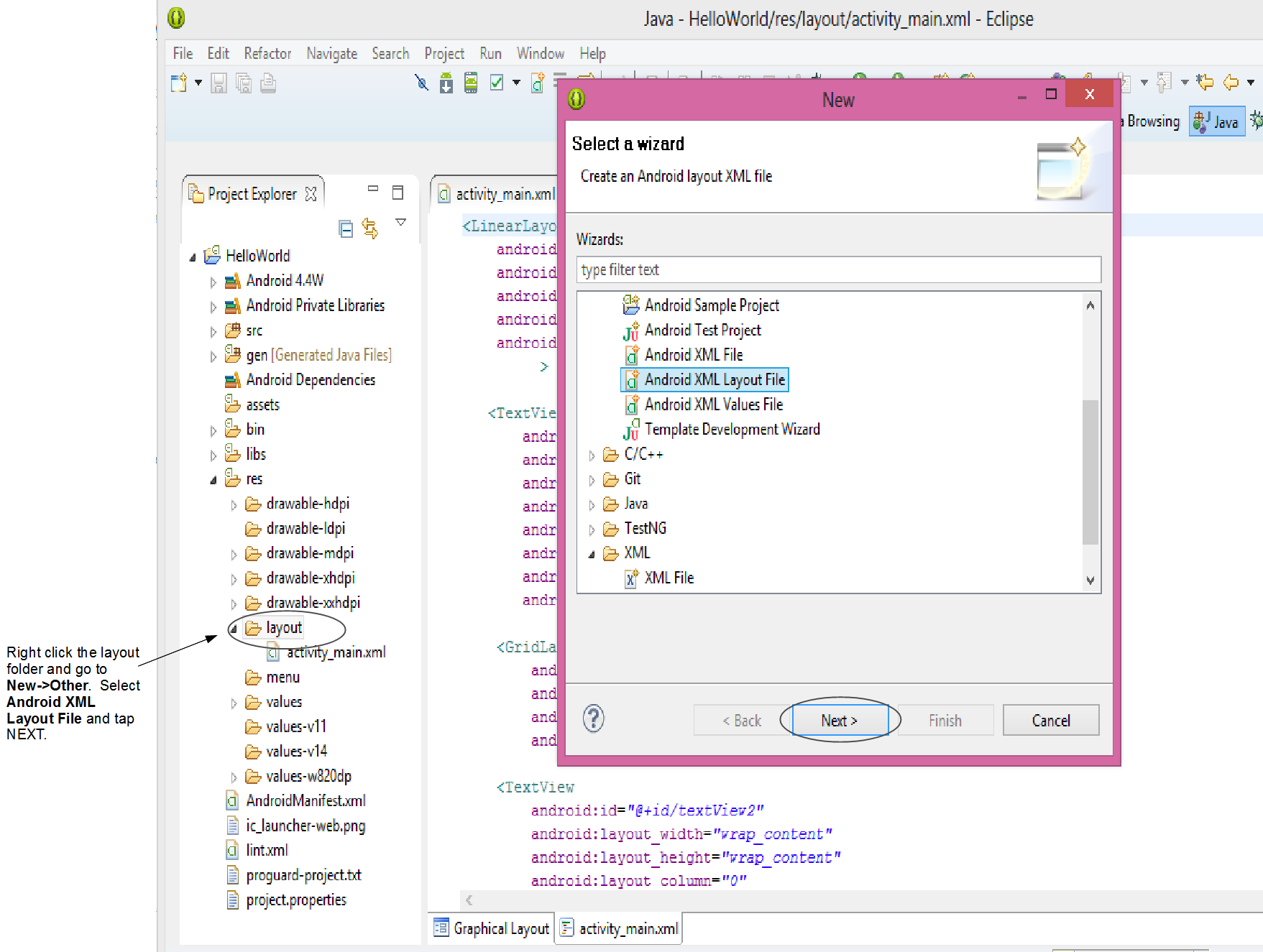Screen dimensions: 1263x952
Task: Expand the gen Generated Java Files folder
Action: click(x=213, y=356)
